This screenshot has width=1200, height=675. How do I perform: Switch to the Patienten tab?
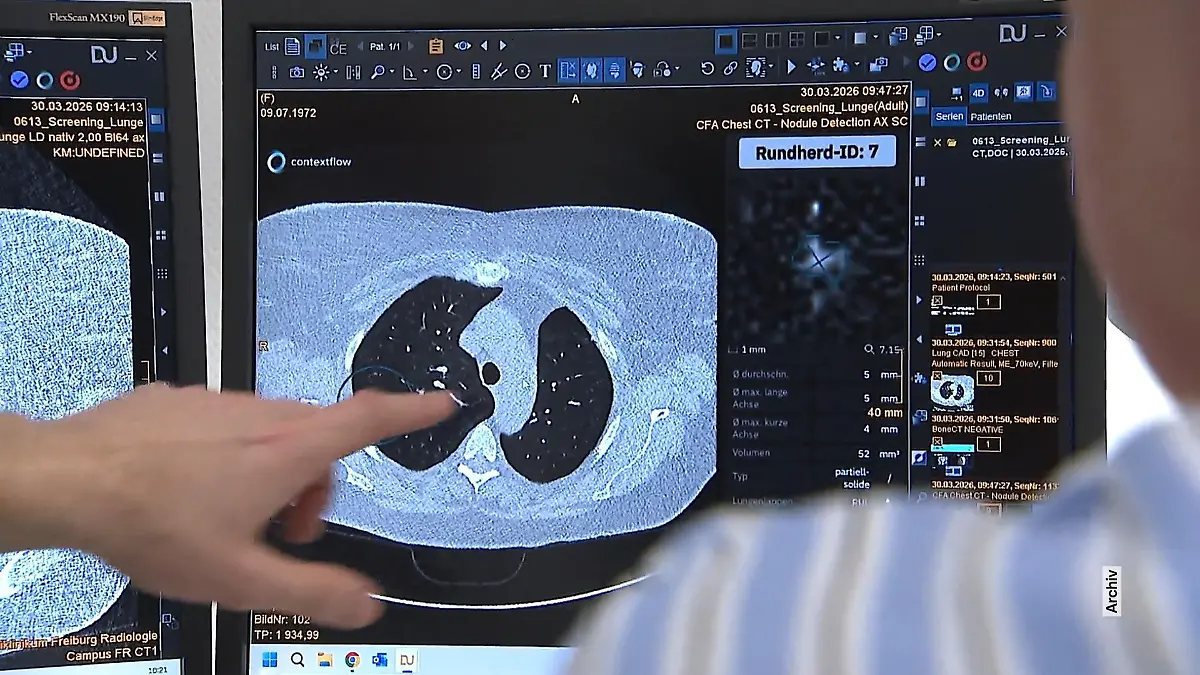991,117
